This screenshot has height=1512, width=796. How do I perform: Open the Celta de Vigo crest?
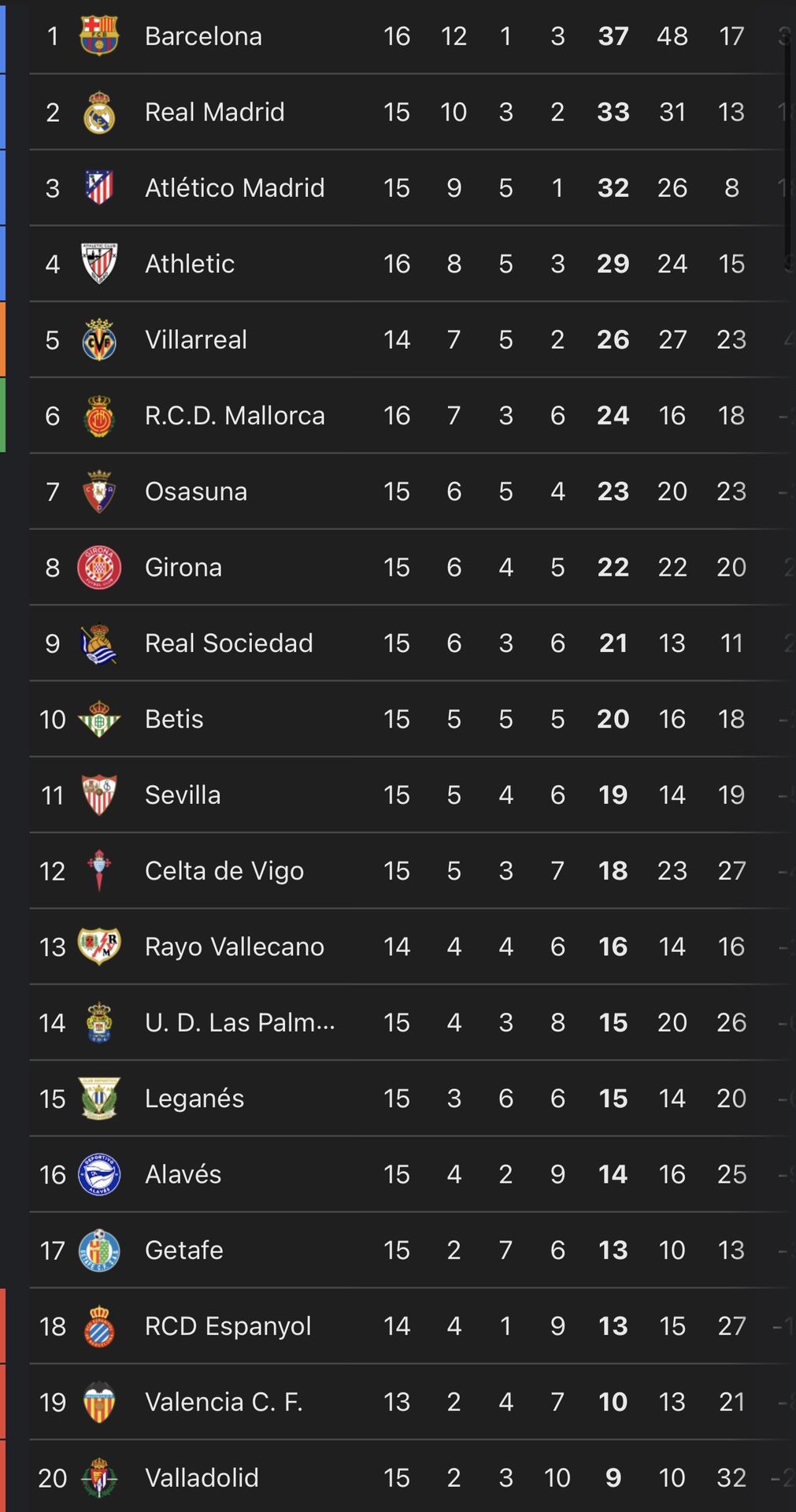99,871
